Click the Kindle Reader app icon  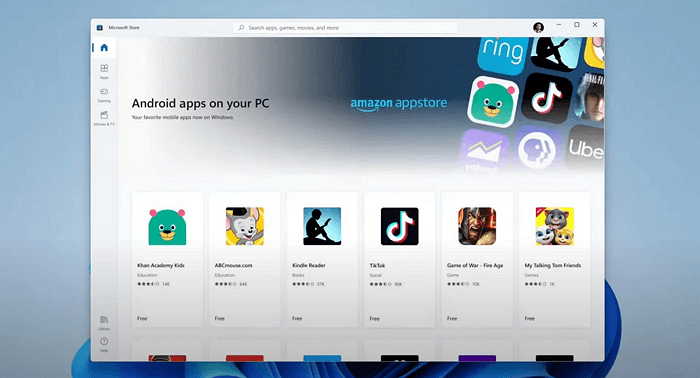[322, 226]
